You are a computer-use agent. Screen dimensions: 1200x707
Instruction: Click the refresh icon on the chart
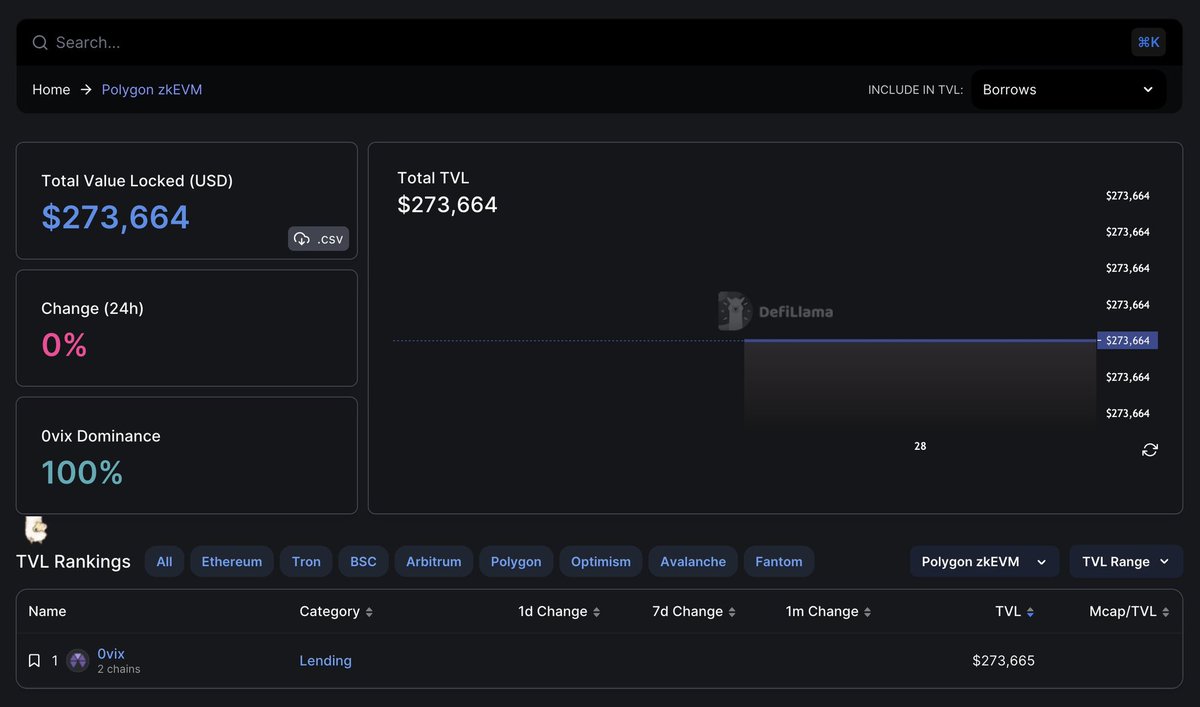point(1150,450)
